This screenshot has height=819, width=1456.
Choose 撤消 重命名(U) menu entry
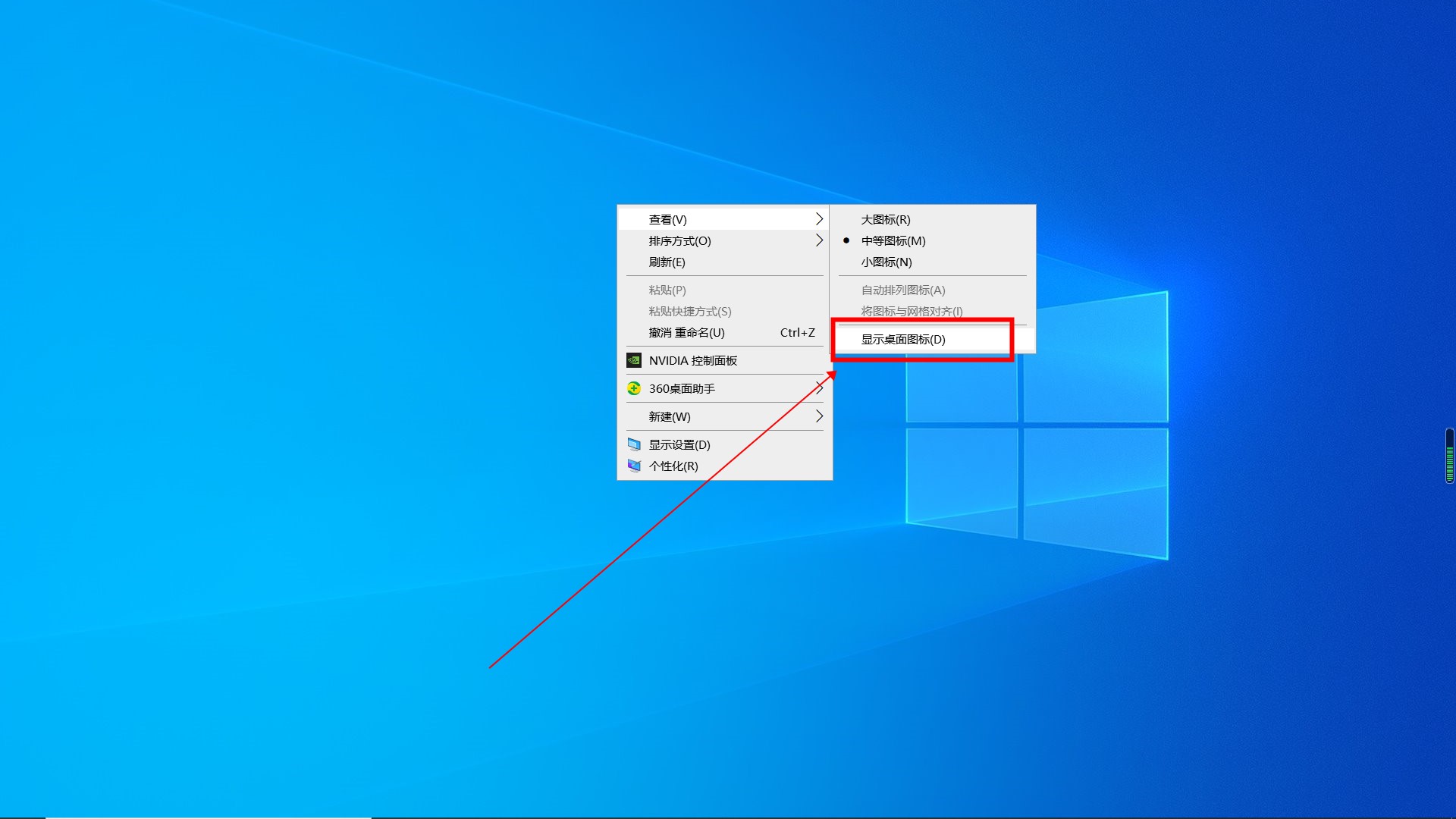[x=686, y=332]
